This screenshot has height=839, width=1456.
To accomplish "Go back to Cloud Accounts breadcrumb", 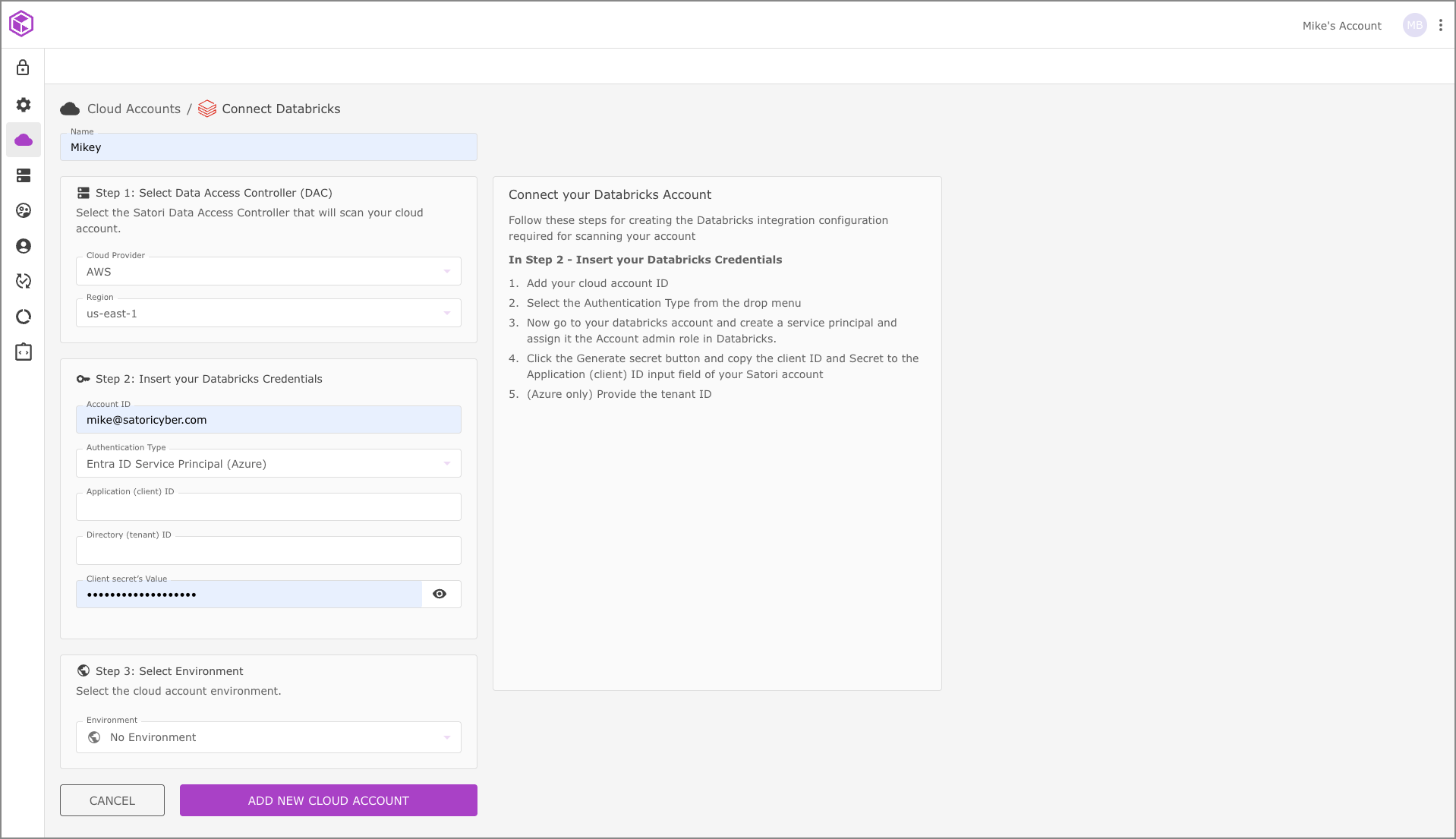I will (x=134, y=109).
